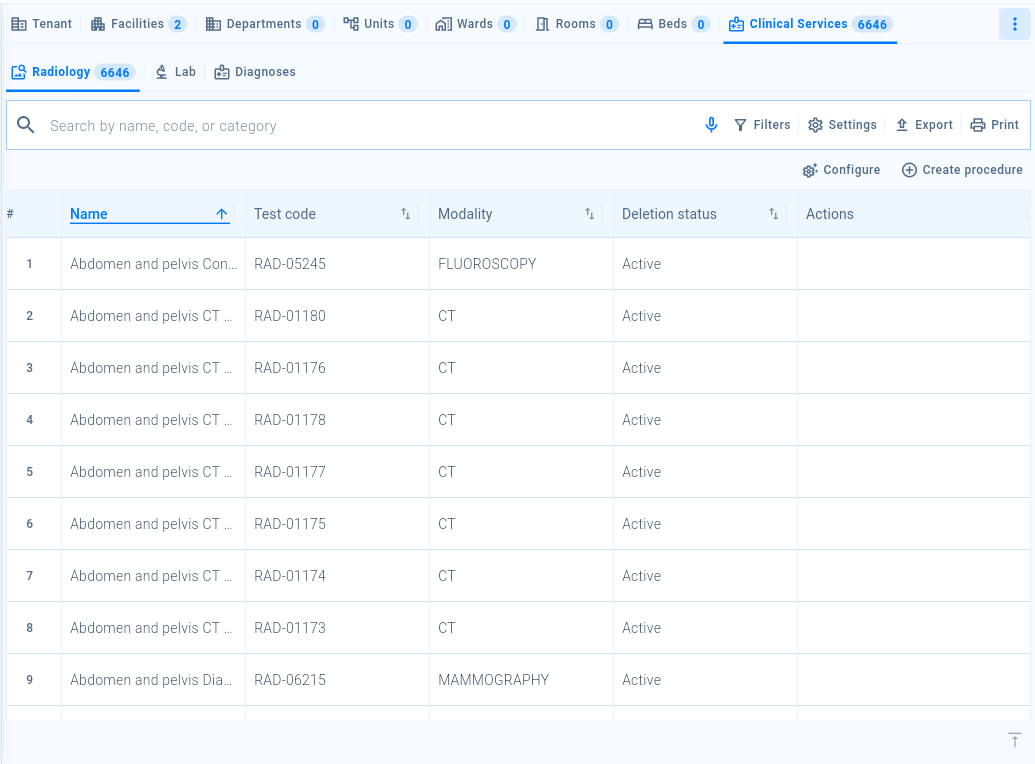
Task: Select the Abdomen and pelvis Con... row
Action: tap(518, 263)
